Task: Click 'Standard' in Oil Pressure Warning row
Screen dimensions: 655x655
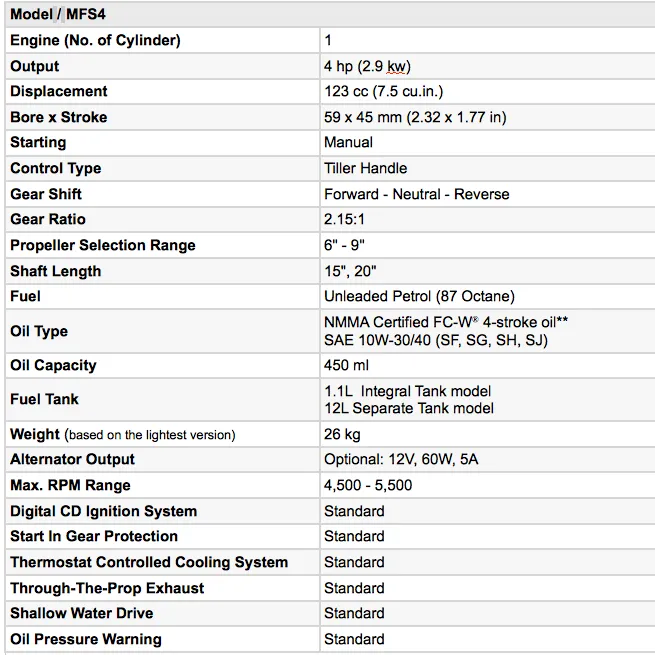Action: (354, 639)
